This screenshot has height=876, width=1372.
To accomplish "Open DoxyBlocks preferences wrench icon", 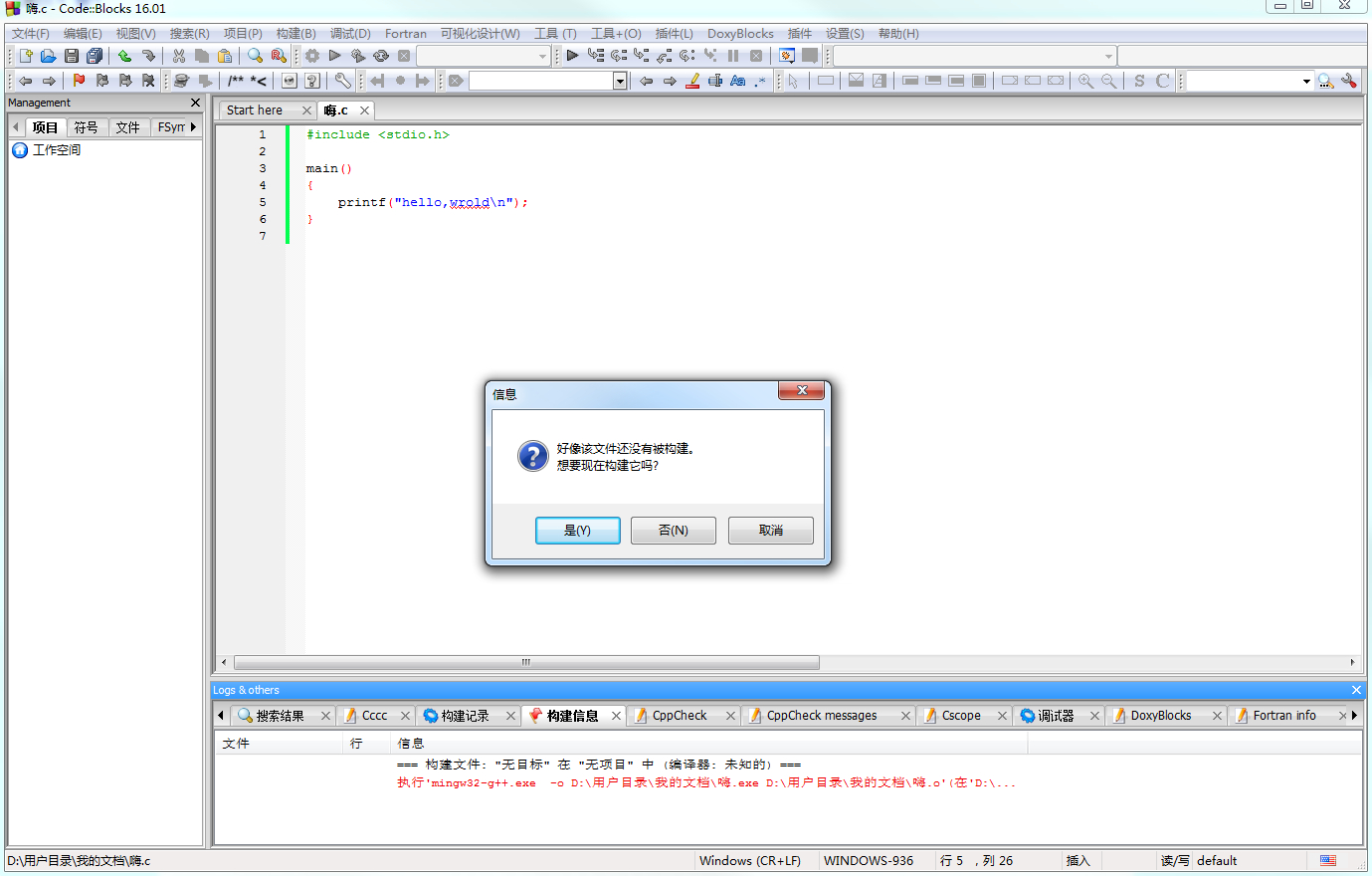I will click(x=343, y=81).
